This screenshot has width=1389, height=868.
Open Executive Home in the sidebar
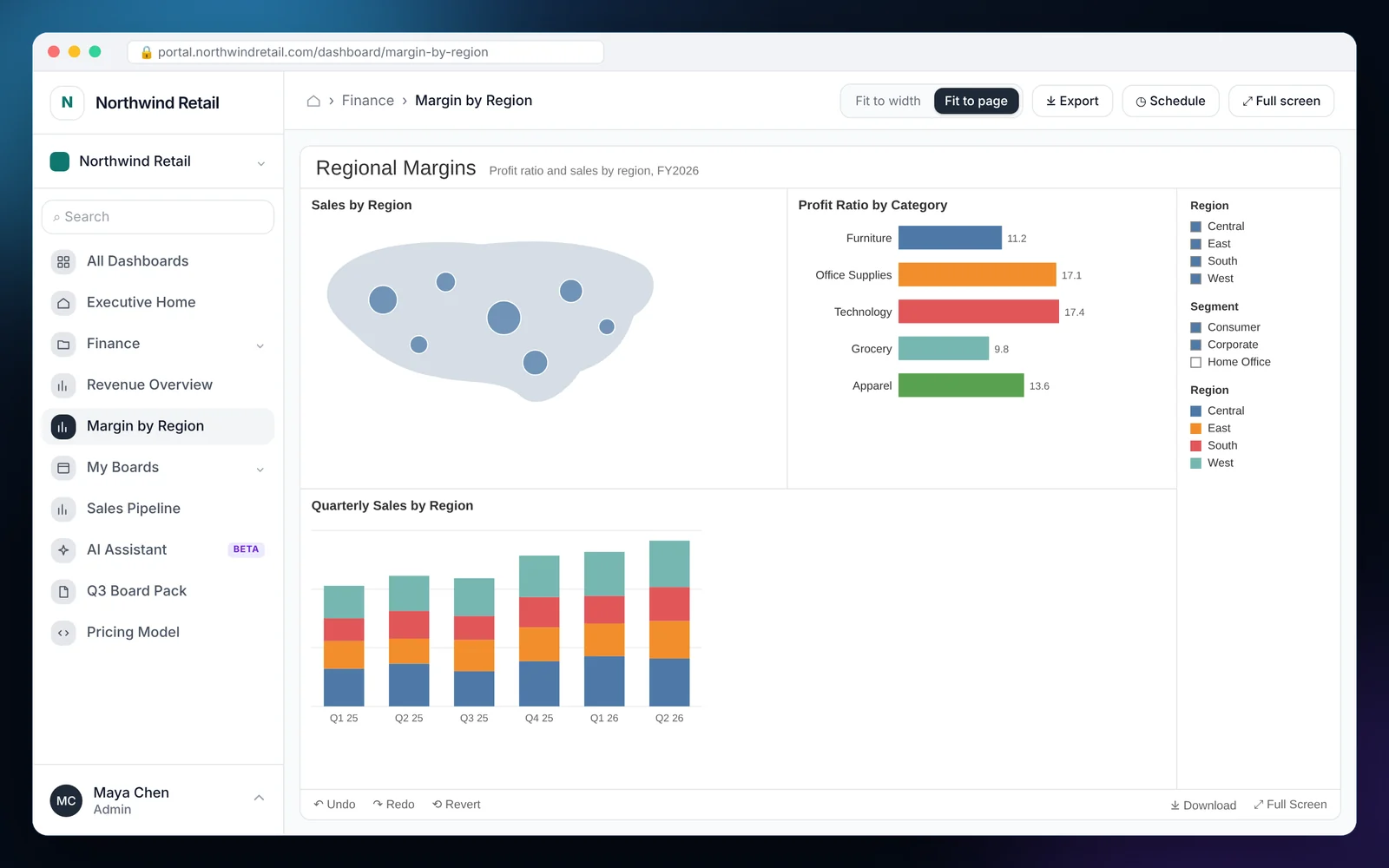158,303
